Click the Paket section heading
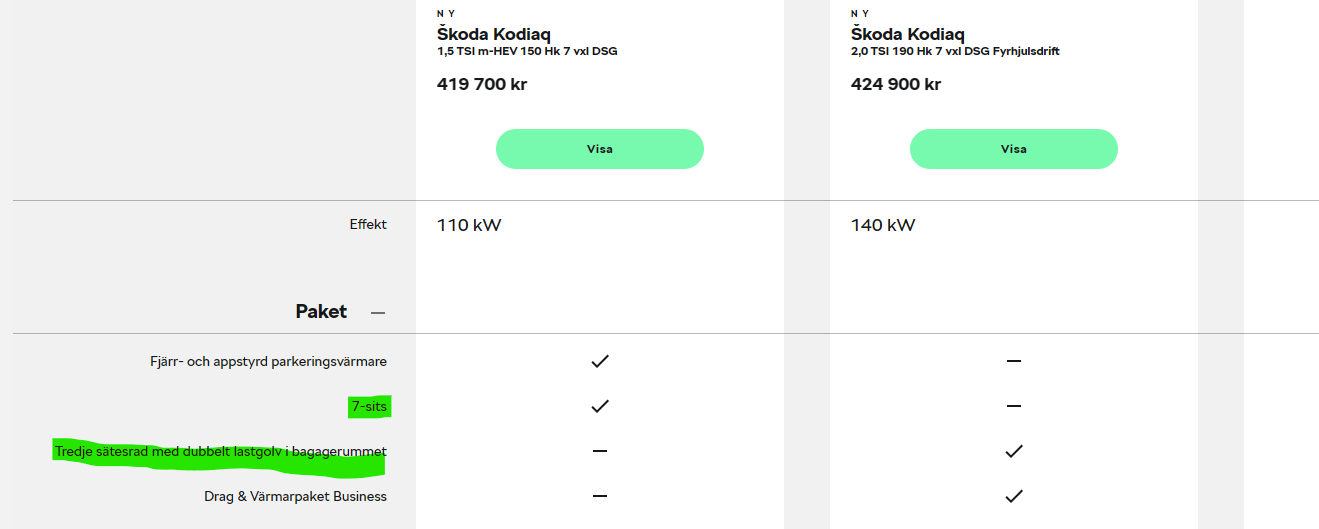1319x529 pixels. pyautogui.click(x=321, y=312)
